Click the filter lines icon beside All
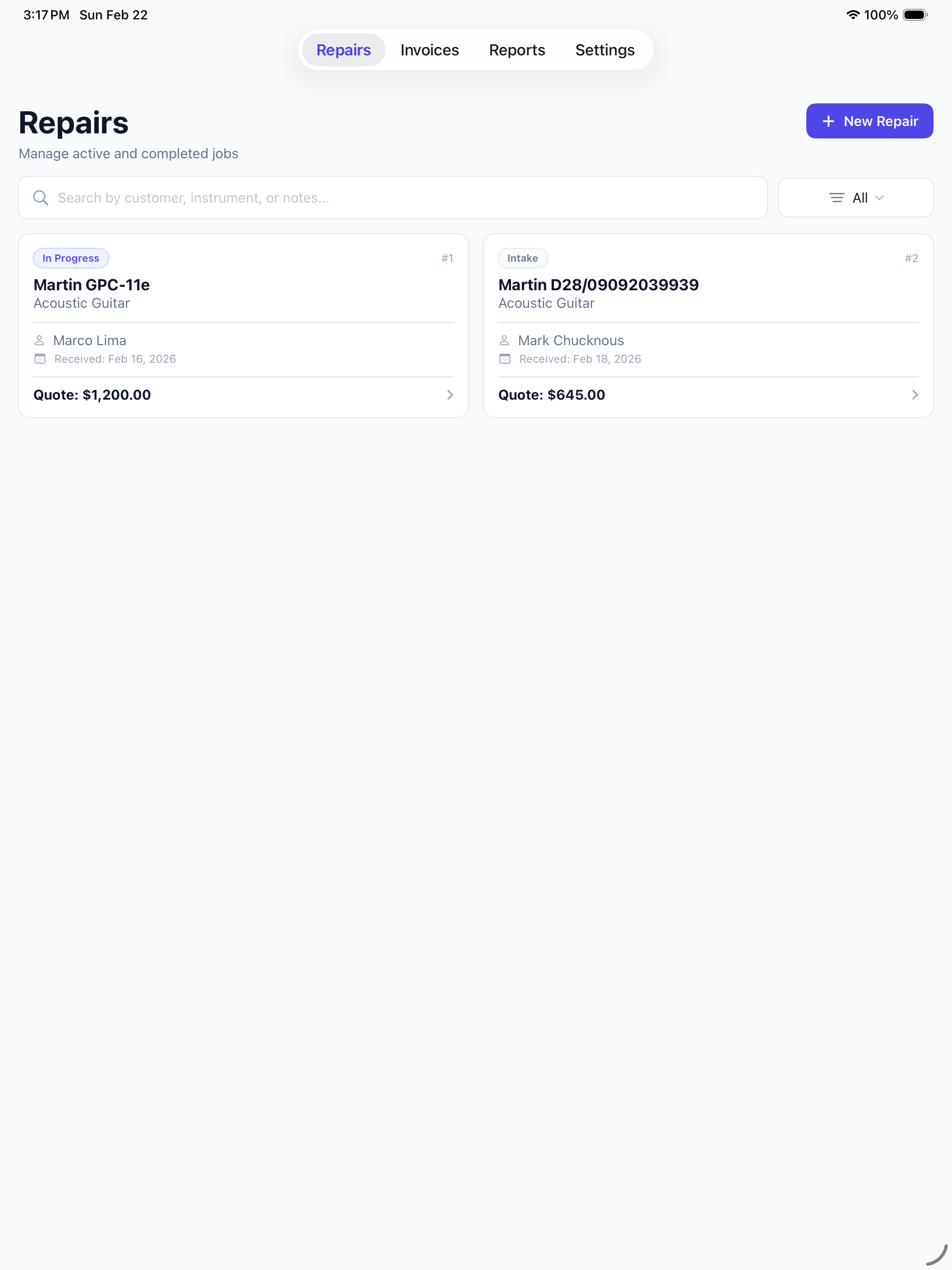The width and height of the screenshot is (952, 1270). (836, 198)
